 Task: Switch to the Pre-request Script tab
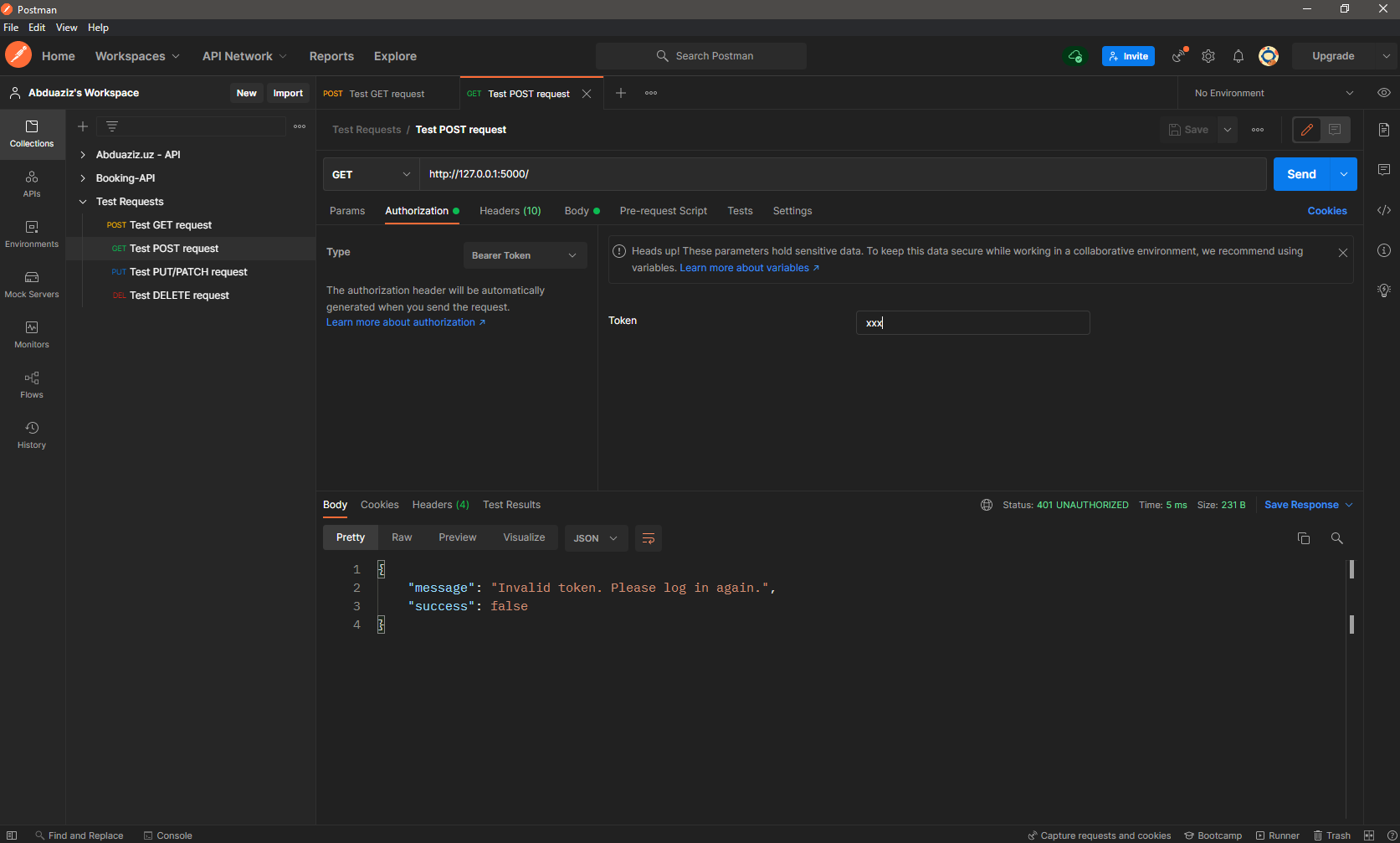[x=664, y=211]
